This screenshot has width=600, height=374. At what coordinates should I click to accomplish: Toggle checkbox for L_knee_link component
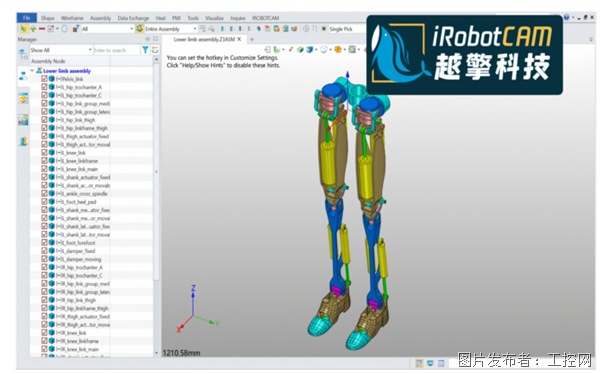coord(44,152)
